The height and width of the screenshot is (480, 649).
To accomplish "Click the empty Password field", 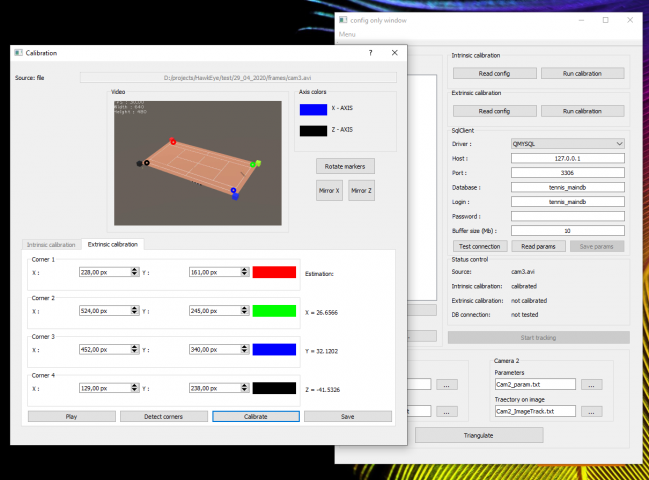I will click(x=568, y=216).
